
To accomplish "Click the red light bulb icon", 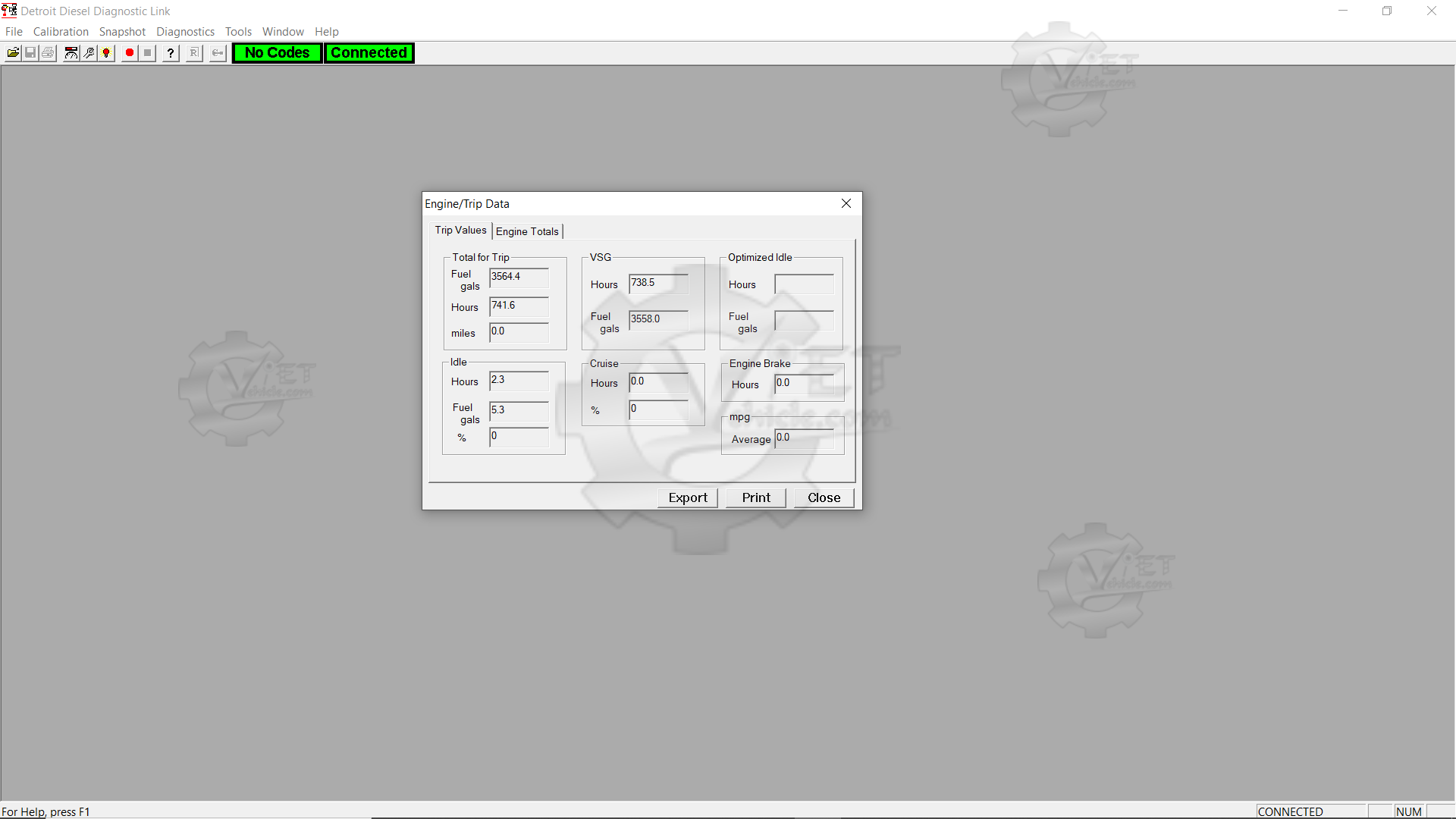I will [107, 53].
